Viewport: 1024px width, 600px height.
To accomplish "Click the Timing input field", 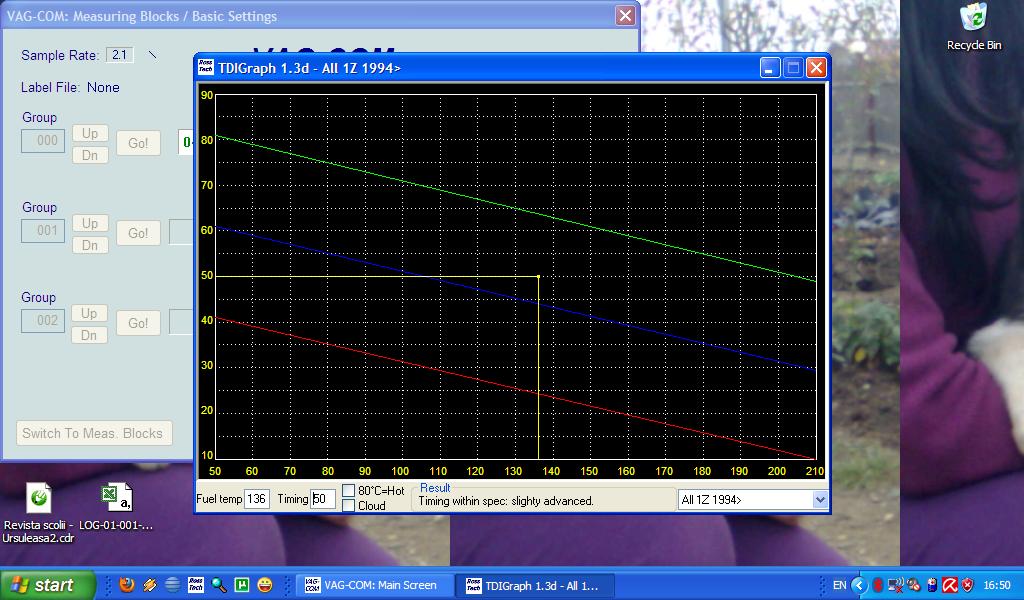I will (323, 499).
